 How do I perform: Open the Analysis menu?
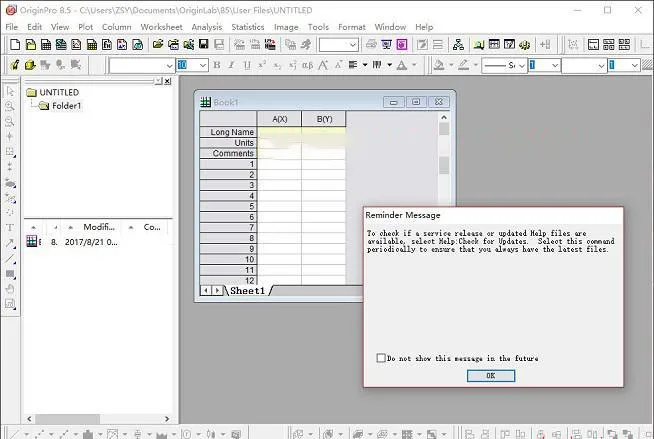pos(206,27)
